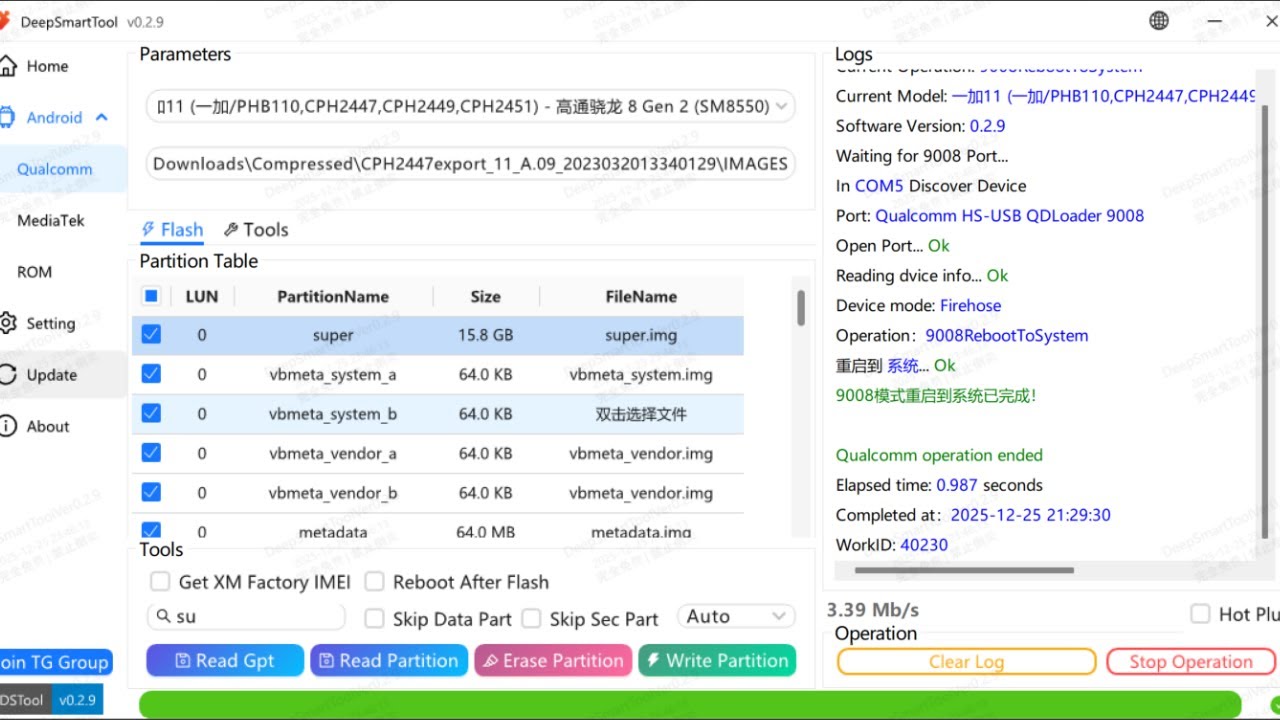Click the partition search field containing 'su'
This screenshot has height=720, width=1280.
pos(246,617)
